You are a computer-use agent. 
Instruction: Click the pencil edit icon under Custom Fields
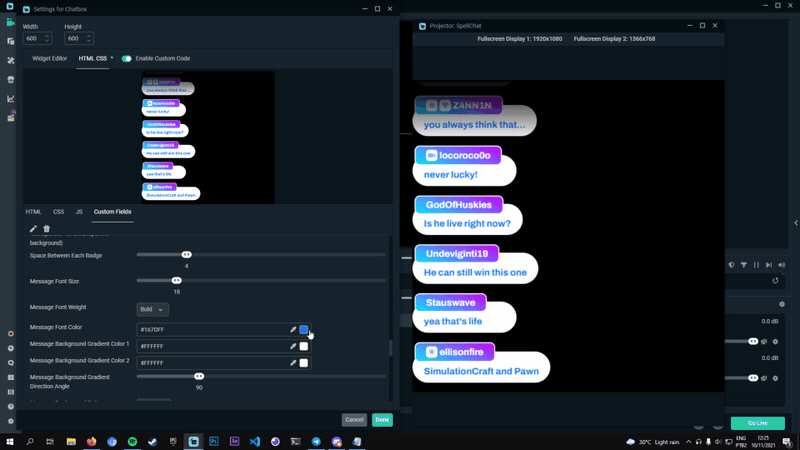33,229
